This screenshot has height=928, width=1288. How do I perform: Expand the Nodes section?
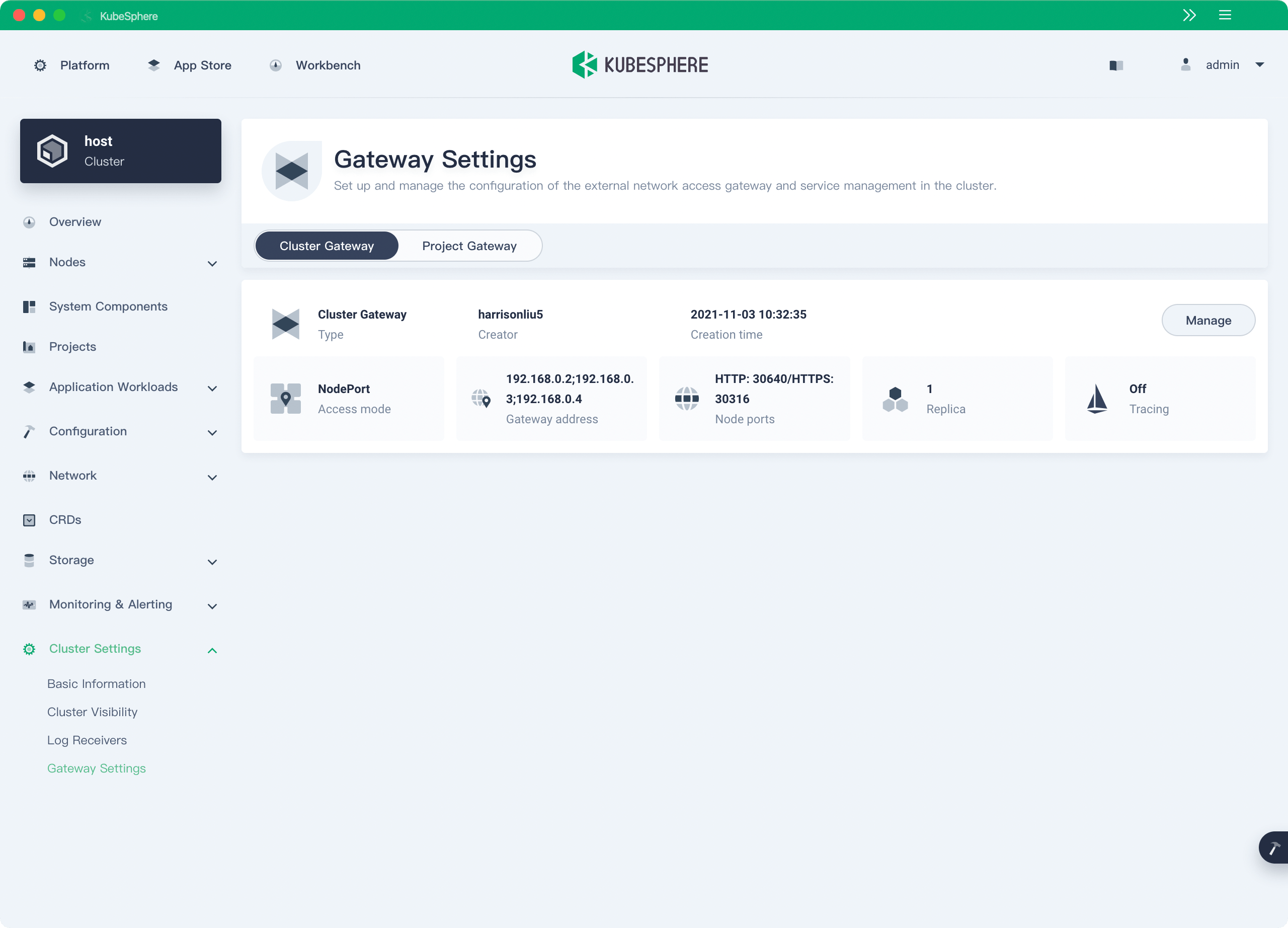pyautogui.click(x=212, y=264)
